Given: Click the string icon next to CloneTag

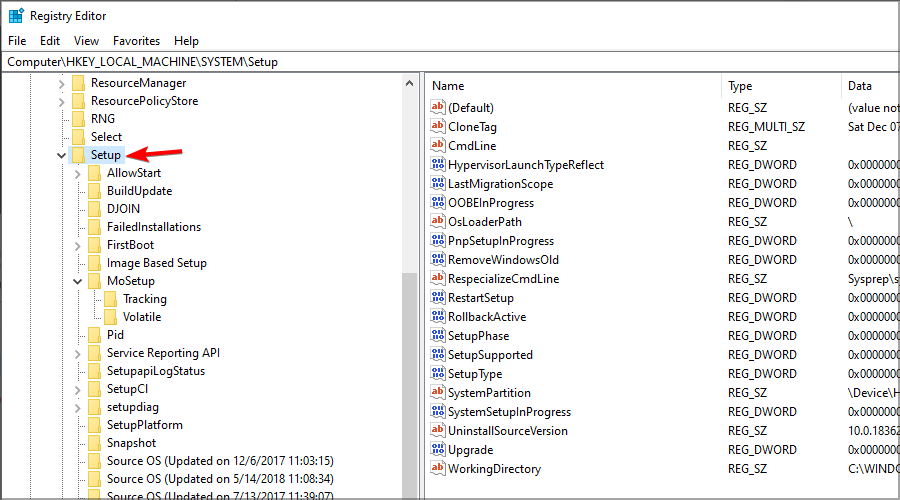Looking at the screenshot, I should tap(437, 127).
